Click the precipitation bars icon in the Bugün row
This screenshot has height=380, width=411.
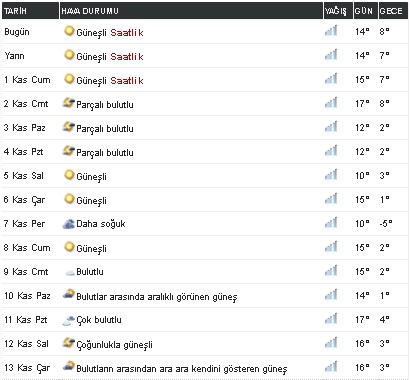click(331, 31)
